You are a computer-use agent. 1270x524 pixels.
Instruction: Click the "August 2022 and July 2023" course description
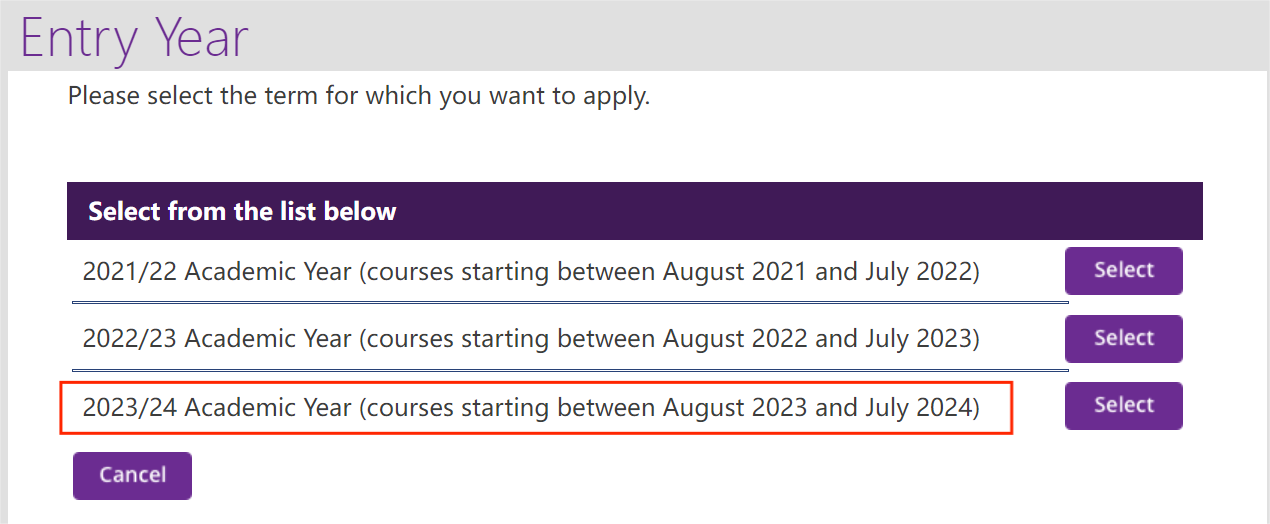[818, 339]
